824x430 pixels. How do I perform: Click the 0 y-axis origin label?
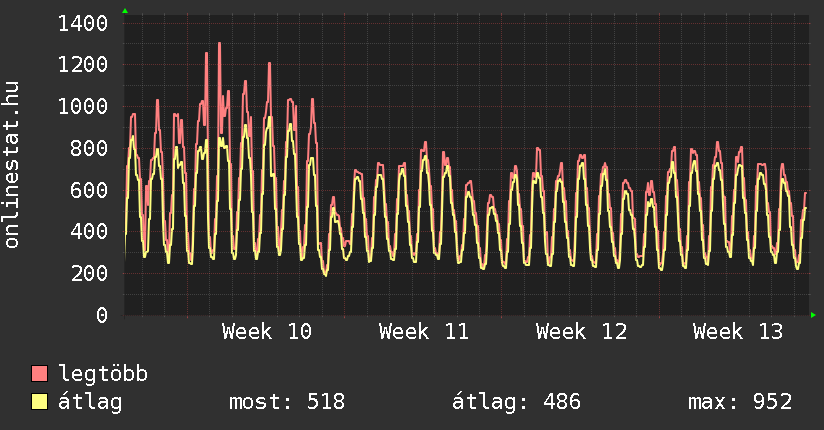tap(106, 315)
